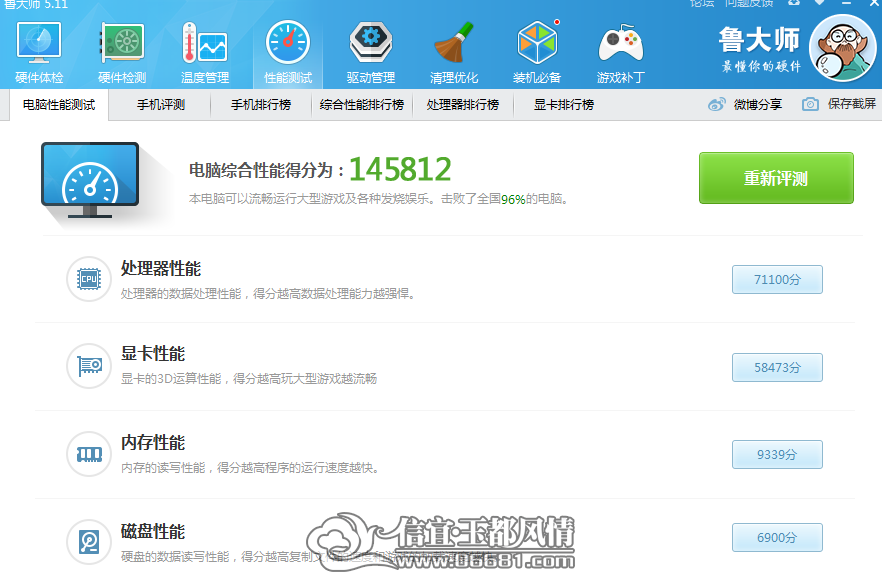Click the 9339分 memory score button

click(777, 455)
